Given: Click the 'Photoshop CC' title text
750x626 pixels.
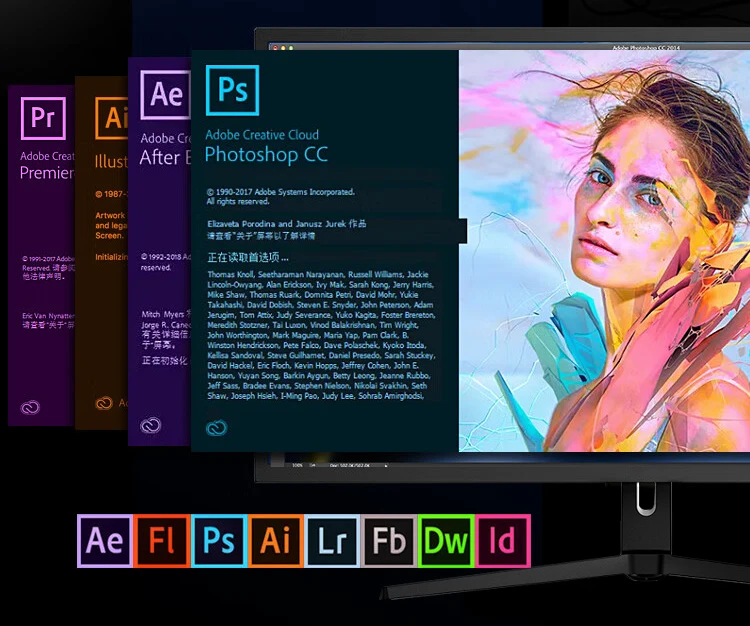Looking at the screenshot, I should point(266,155).
